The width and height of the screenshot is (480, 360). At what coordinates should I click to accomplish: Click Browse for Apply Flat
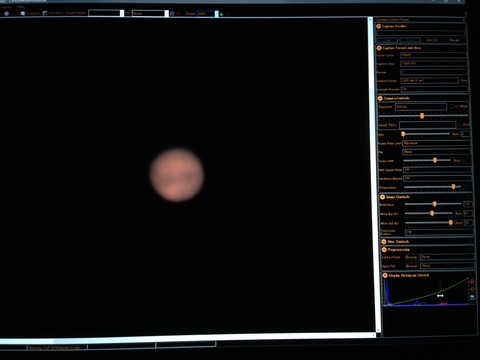pos(412,266)
